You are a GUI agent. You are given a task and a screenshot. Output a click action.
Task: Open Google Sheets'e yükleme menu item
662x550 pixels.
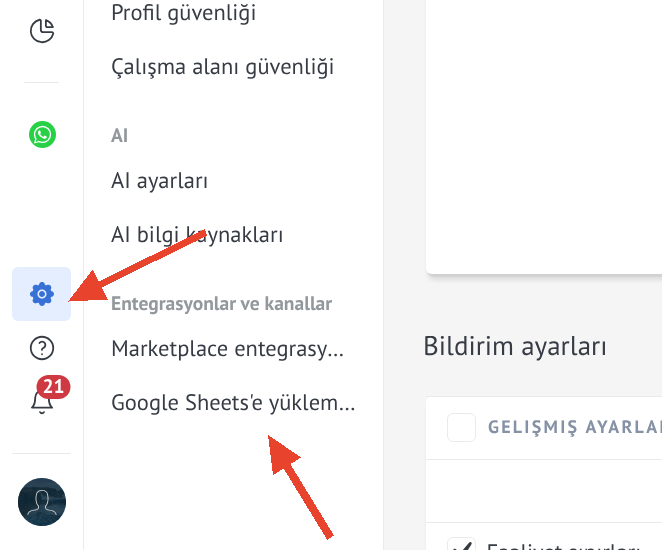(x=233, y=403)
